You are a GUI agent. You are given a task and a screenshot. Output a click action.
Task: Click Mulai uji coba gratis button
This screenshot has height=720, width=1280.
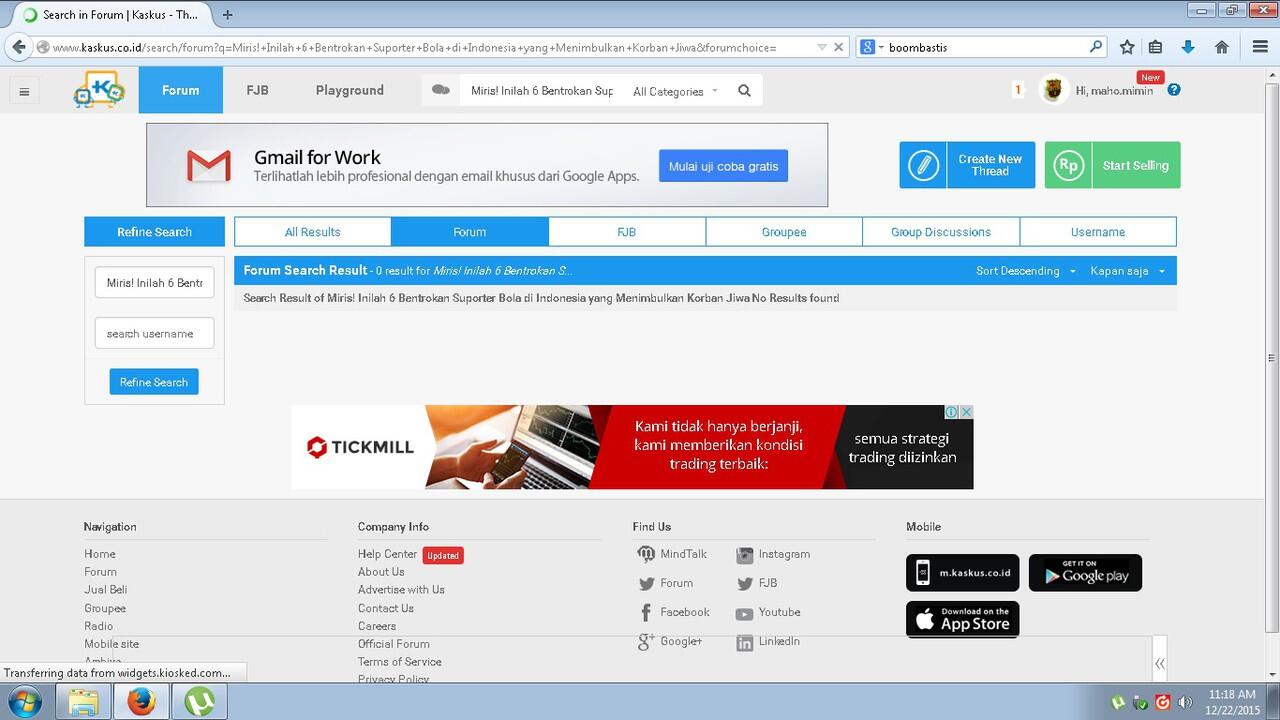(723, 166)
